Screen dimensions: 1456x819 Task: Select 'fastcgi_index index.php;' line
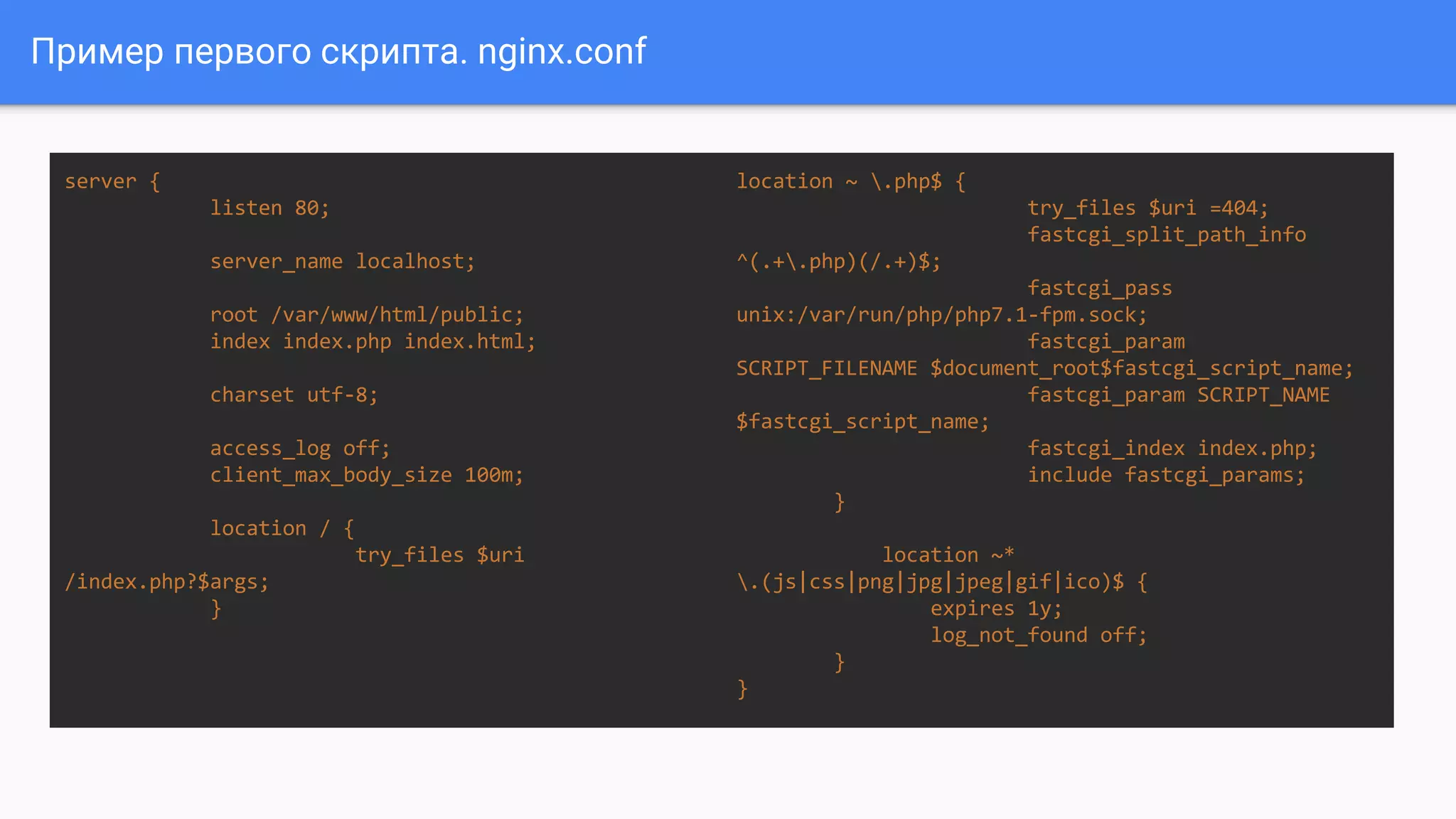click(x=1172, y=449)
